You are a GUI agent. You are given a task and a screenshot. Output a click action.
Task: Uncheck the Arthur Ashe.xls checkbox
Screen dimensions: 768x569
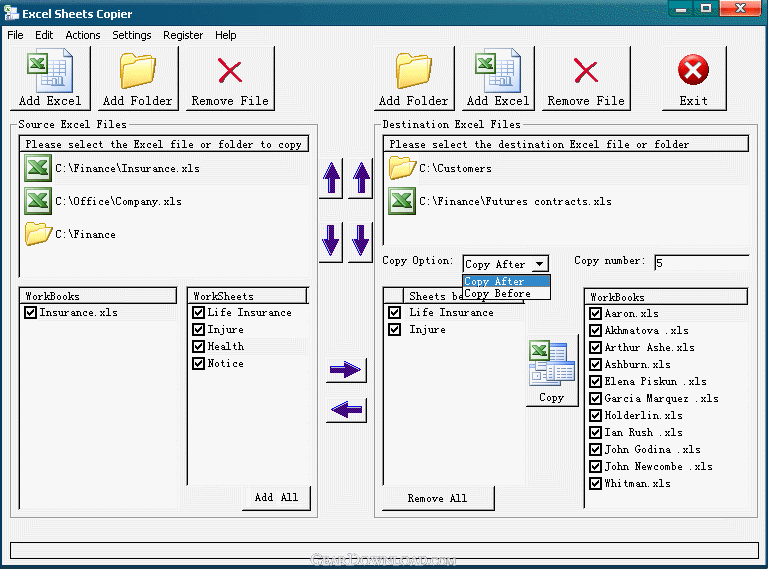point(596,348)
